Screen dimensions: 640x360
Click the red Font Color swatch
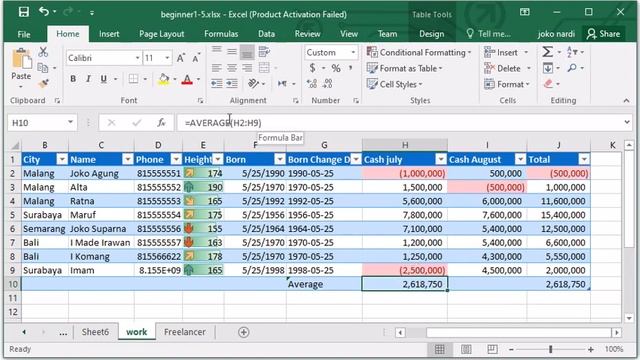pos(187,79)
